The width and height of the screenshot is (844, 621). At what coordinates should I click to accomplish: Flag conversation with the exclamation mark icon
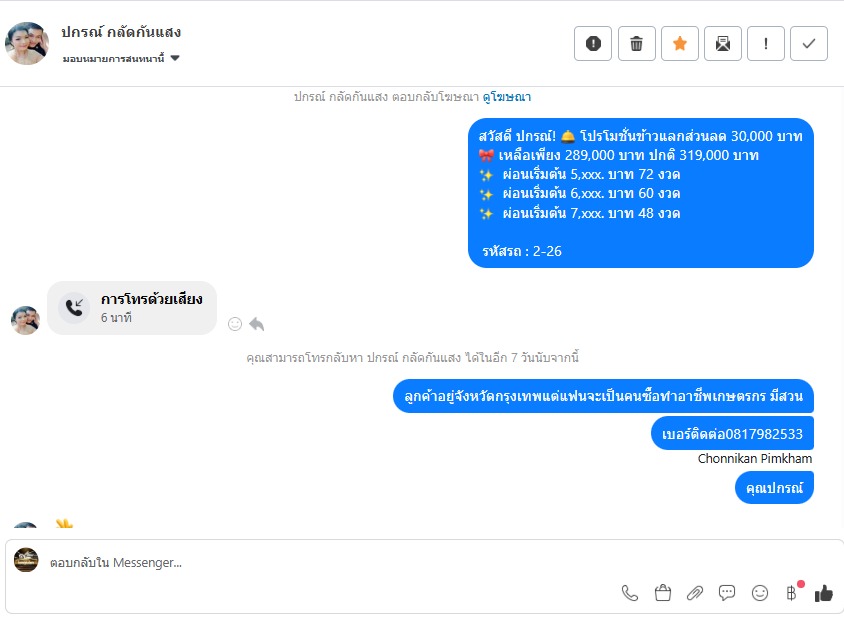point(766,44)
